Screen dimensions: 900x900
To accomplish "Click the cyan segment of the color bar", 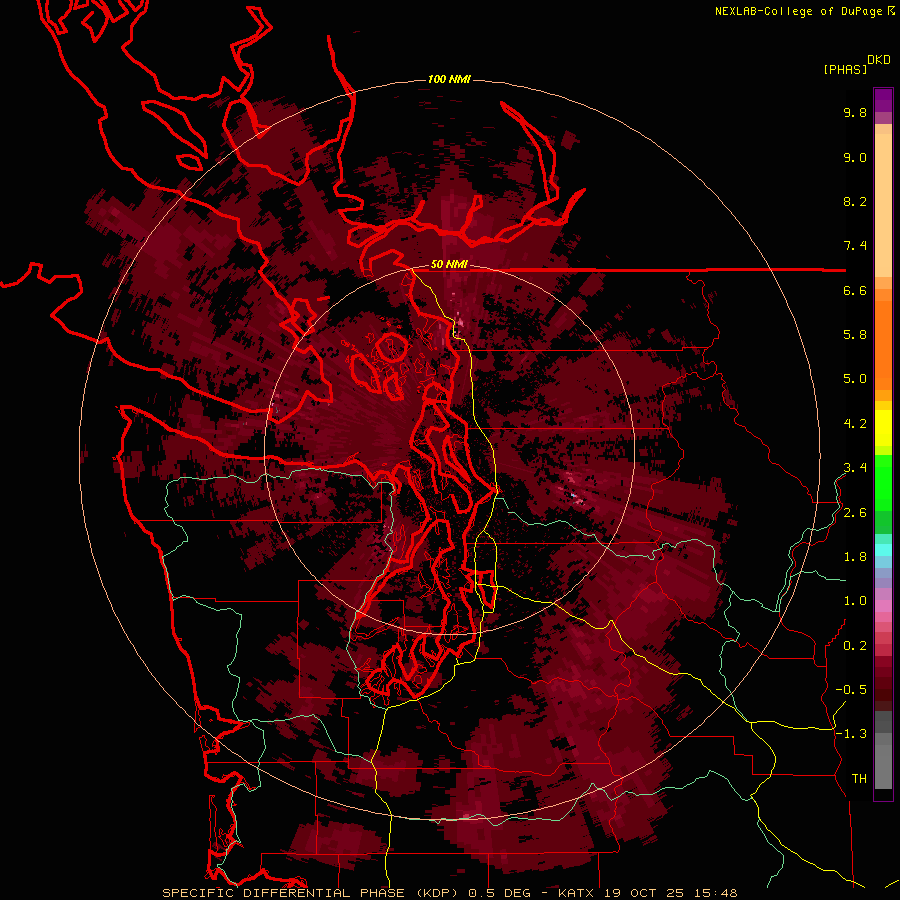I will tap(883, 549).
